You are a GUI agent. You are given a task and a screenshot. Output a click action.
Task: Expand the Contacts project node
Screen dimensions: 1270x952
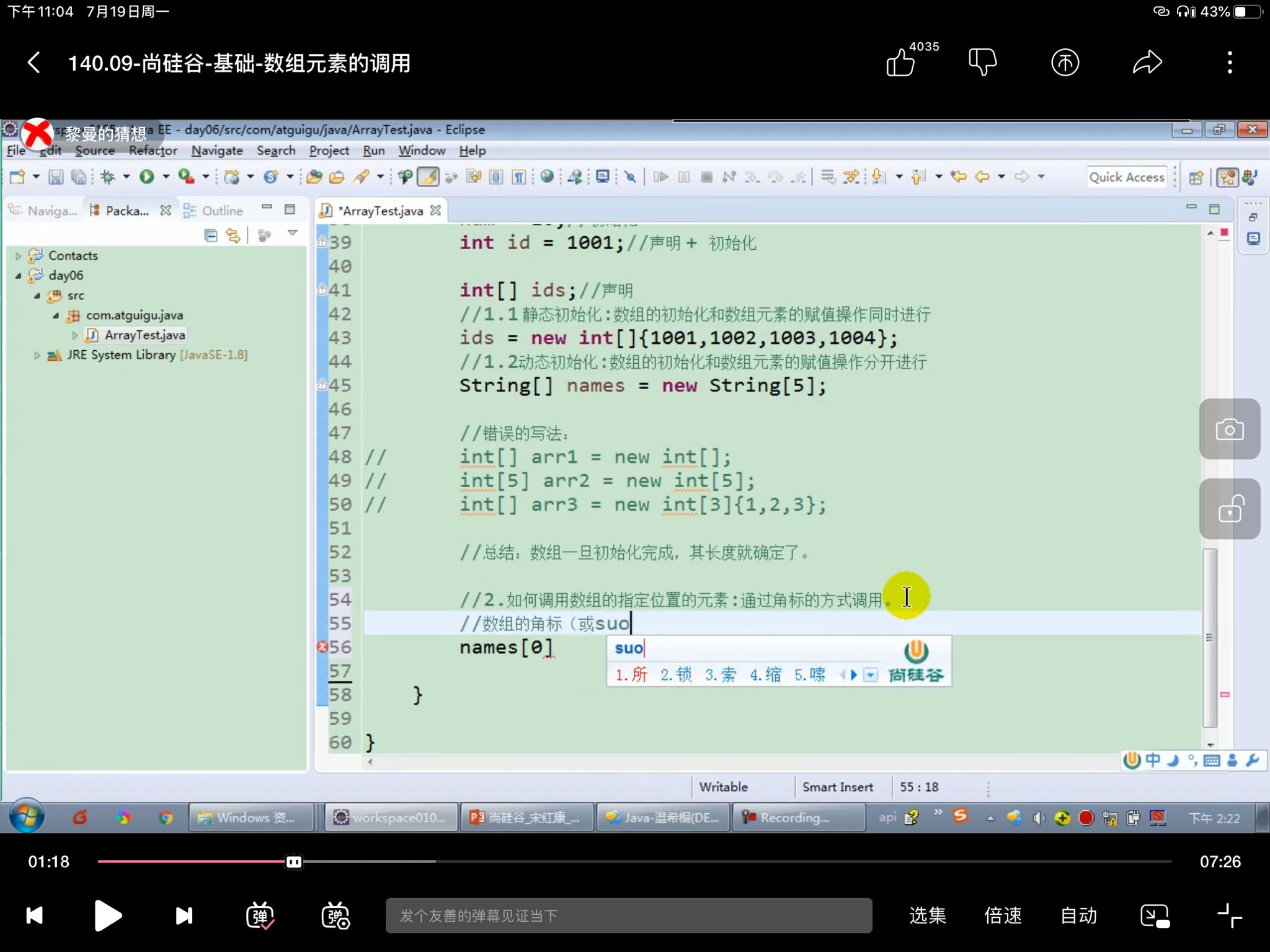tap(18, 256)
